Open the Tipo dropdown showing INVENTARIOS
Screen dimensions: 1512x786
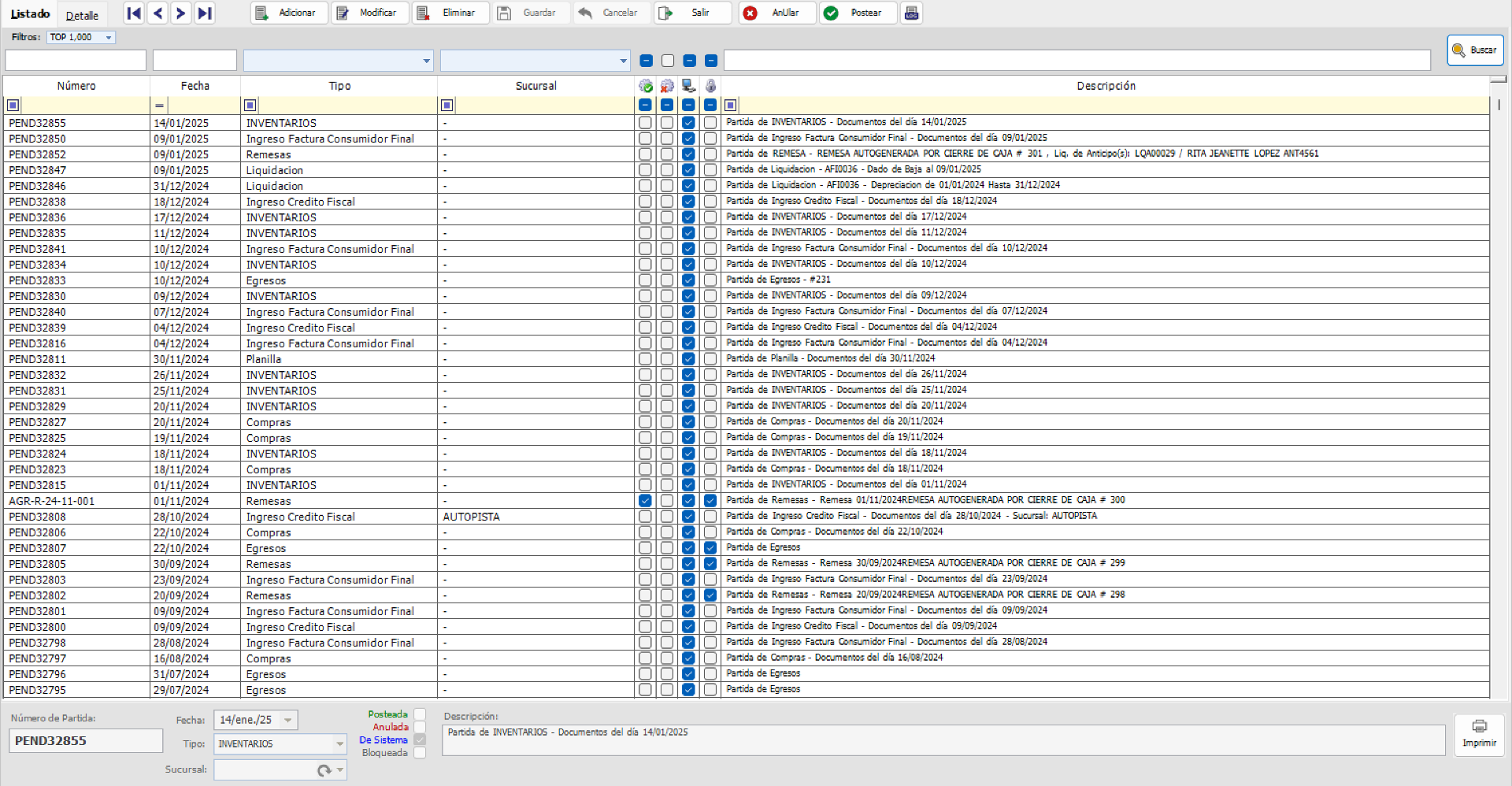click(x=339, y=743)
